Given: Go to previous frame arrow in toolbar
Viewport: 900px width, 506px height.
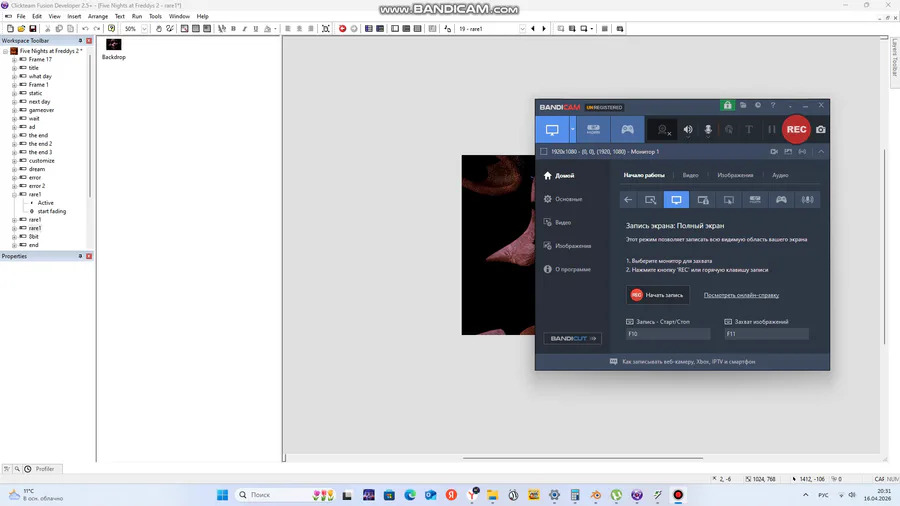Looking at the screenshot, I should pos(533,29).
